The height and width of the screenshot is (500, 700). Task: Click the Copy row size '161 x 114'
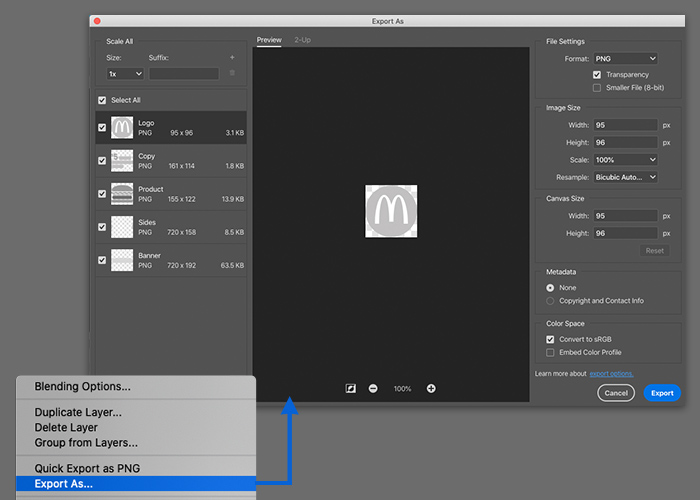click(x=181, y=166)
